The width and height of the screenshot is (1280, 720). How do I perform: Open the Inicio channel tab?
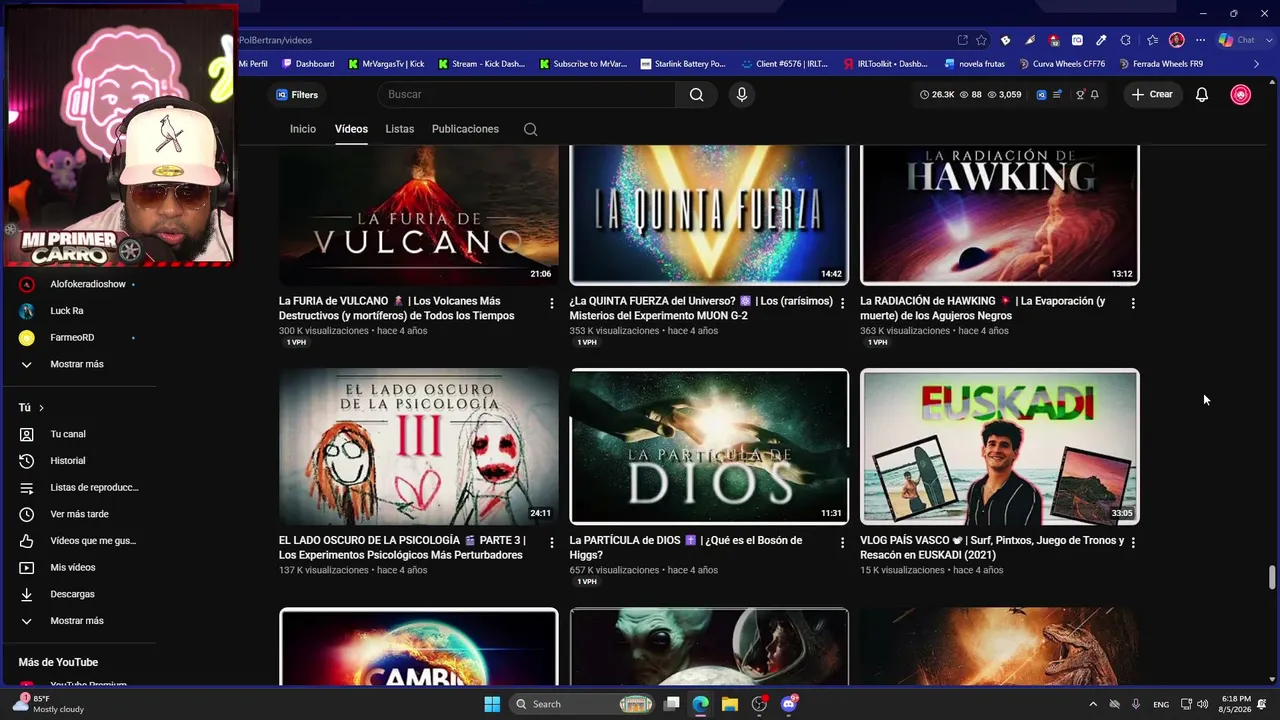(x=303, y=129)
